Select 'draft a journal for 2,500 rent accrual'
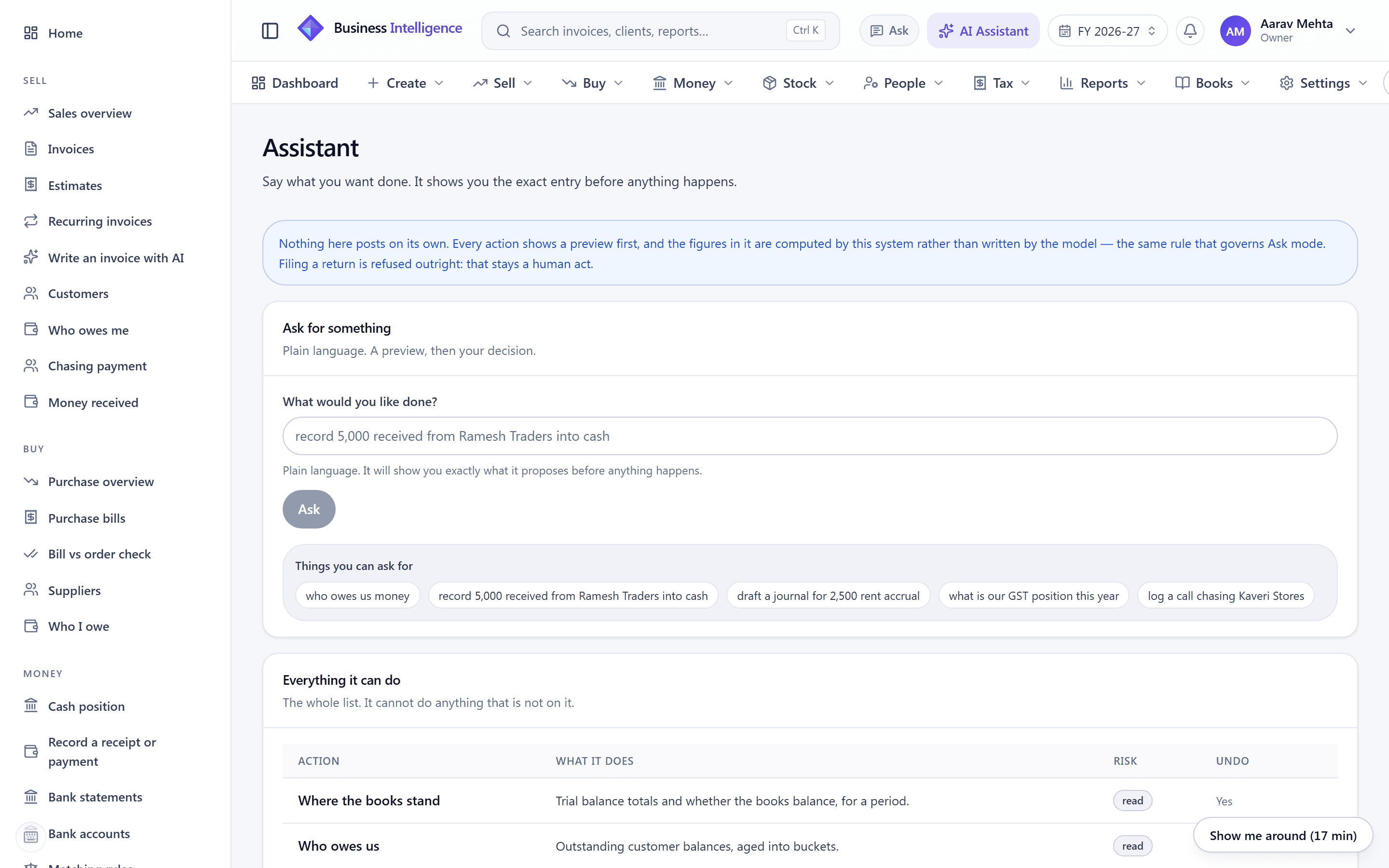Screen dimensions: 1389x868 pyautogui.click(x=828, y=596)
